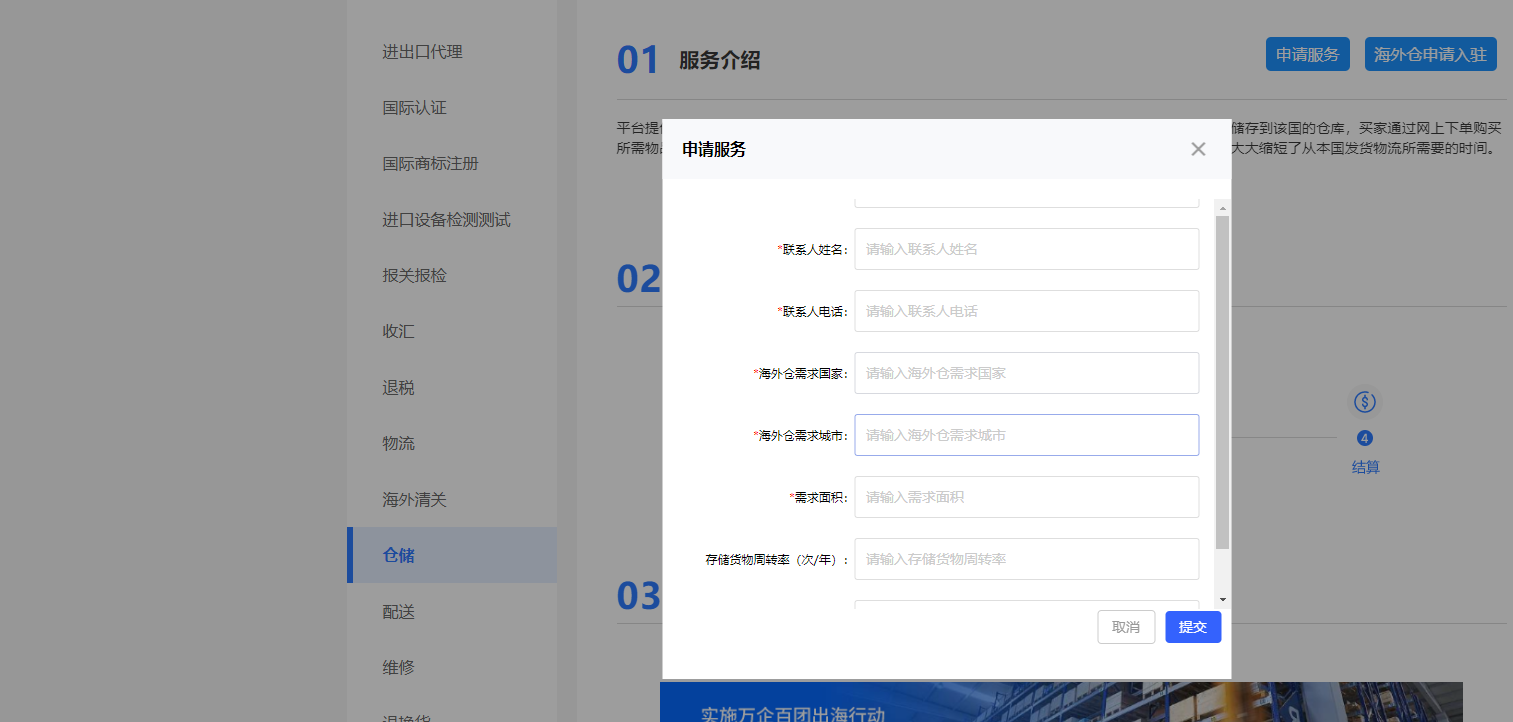Click the 申请服务 button at page top
Image resolution: width=1513 pixels, height=722 pixels.
(1307, 54)
